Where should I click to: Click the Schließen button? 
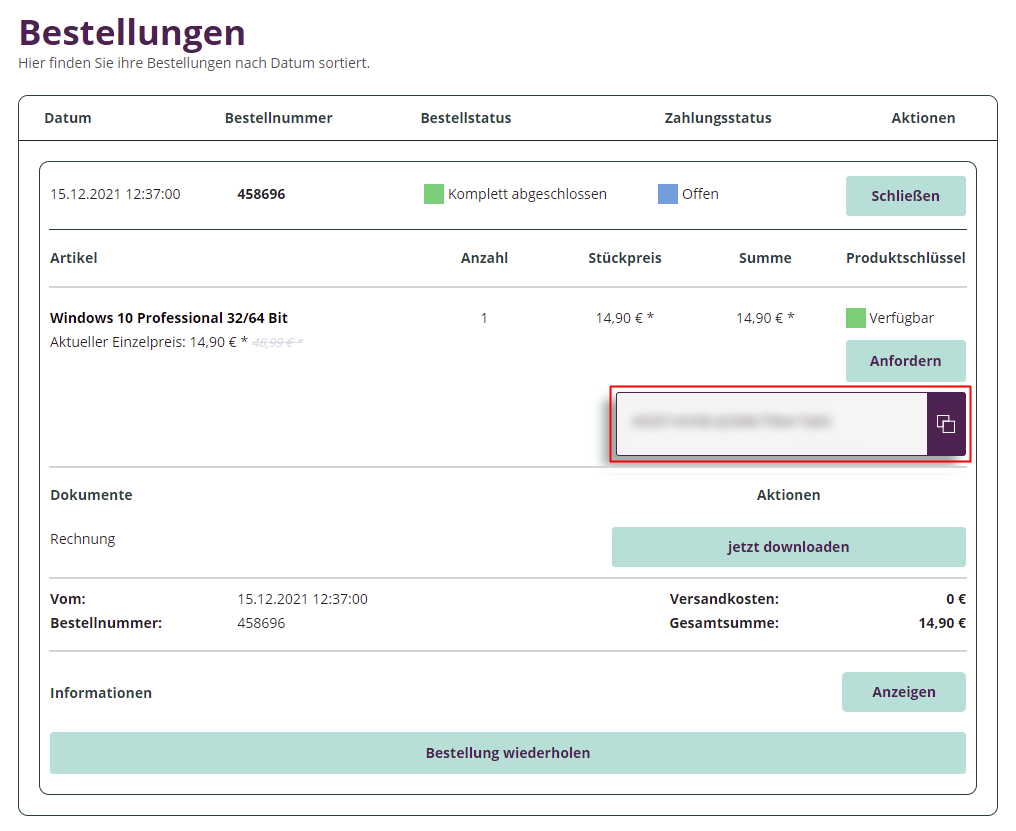[905, 196]
